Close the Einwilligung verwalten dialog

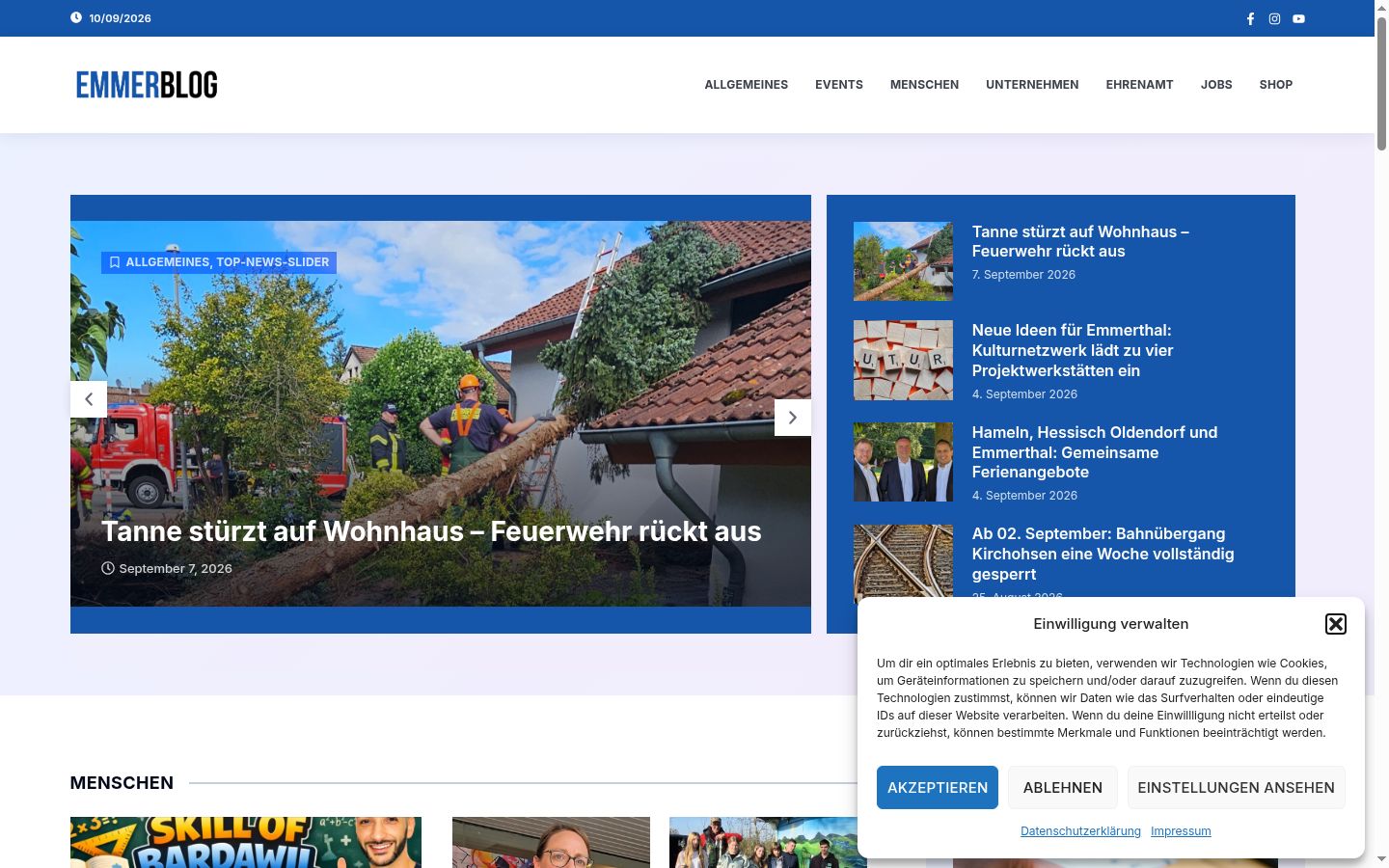(x=1336, y=624)
